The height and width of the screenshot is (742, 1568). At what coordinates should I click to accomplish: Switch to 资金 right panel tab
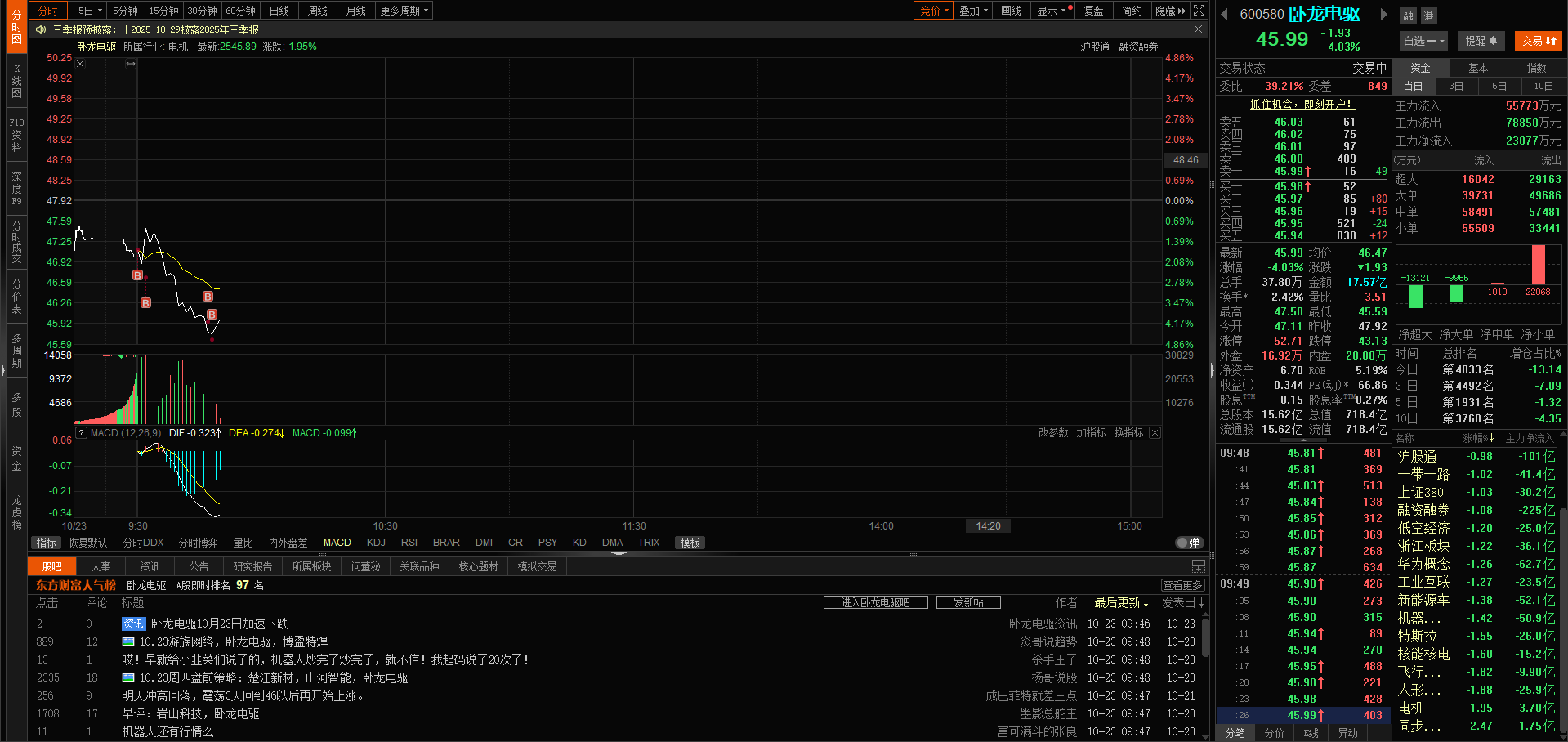click(x=1421, y=68)
